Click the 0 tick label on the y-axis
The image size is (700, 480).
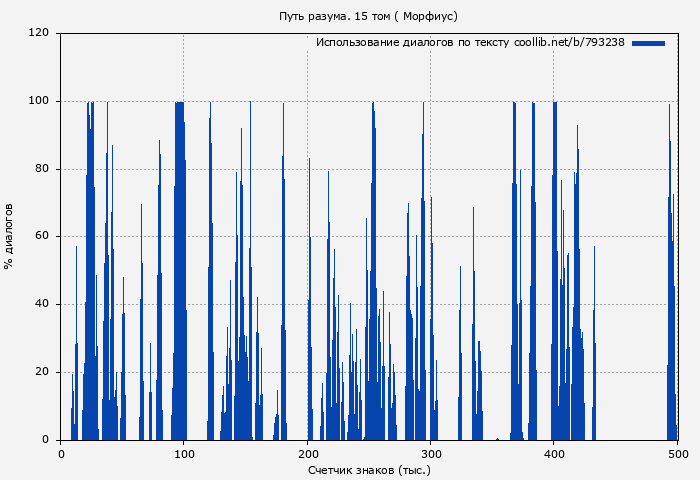(45, 440)
